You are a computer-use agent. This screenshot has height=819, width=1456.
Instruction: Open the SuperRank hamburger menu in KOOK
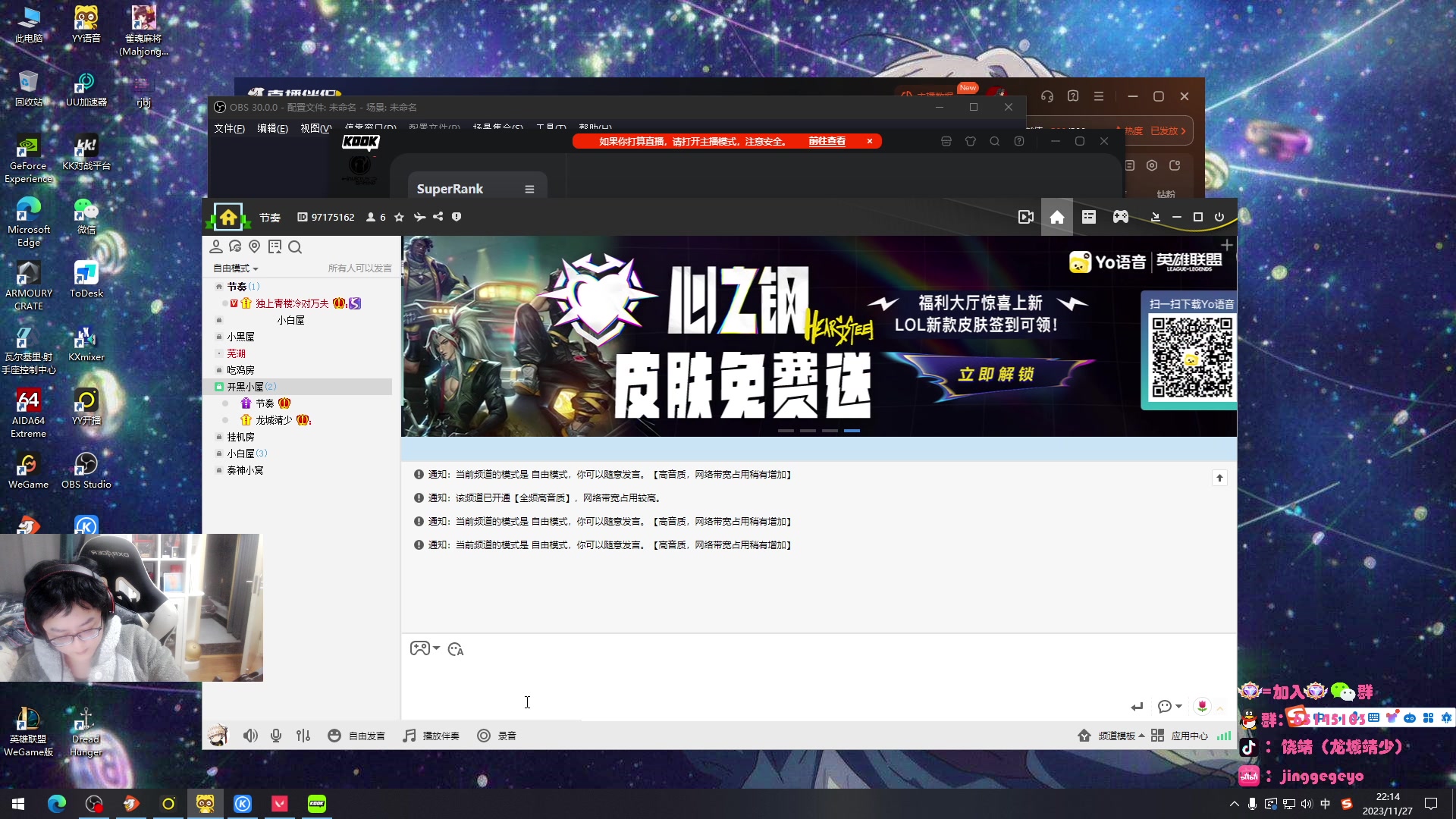point(529,189)
